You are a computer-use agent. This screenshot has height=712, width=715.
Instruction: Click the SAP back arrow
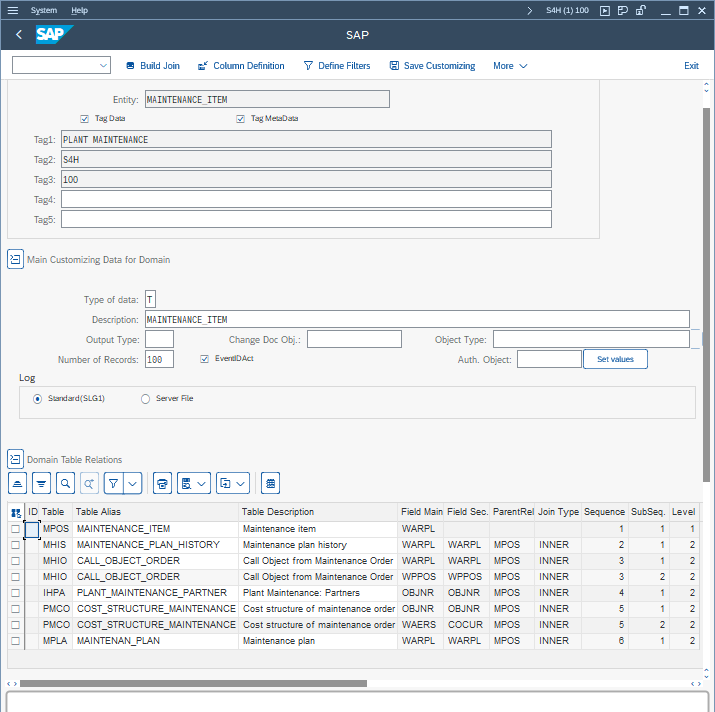pyautogui.click(x=19, y=35)
